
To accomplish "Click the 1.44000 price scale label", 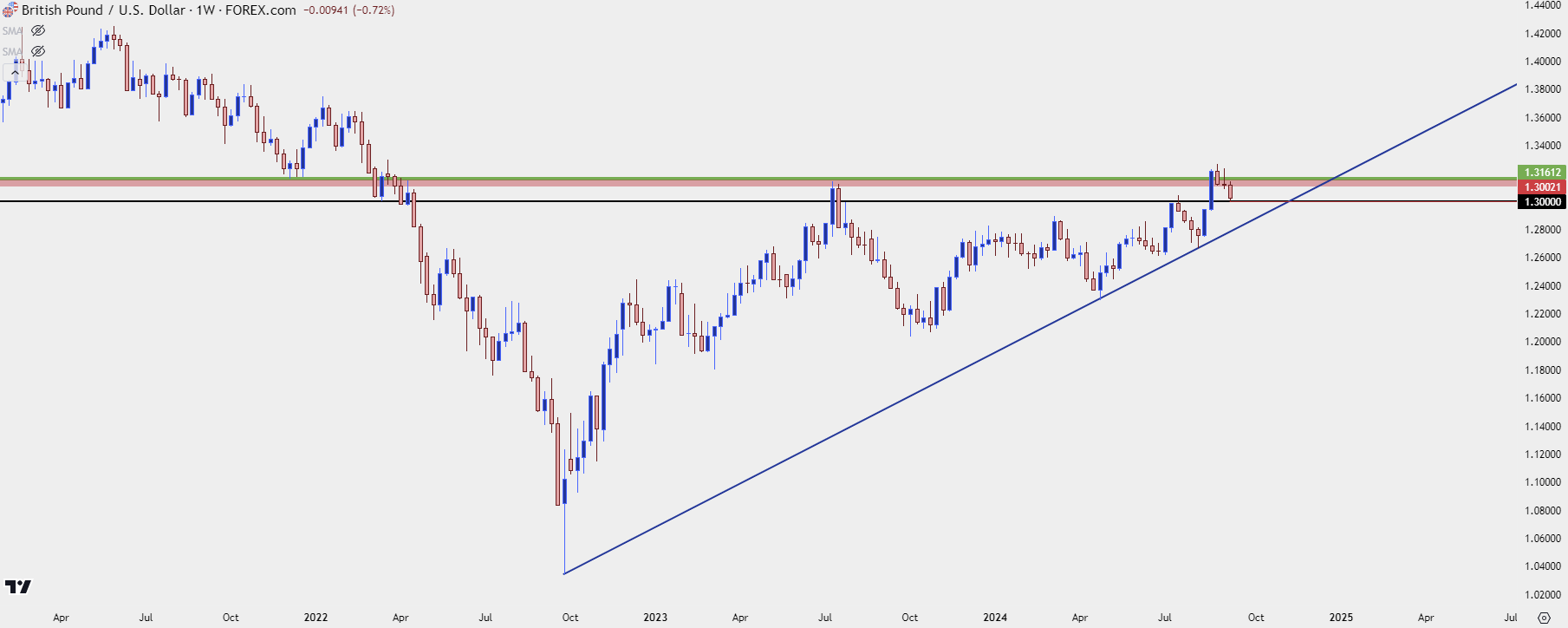I will 1543,5.
